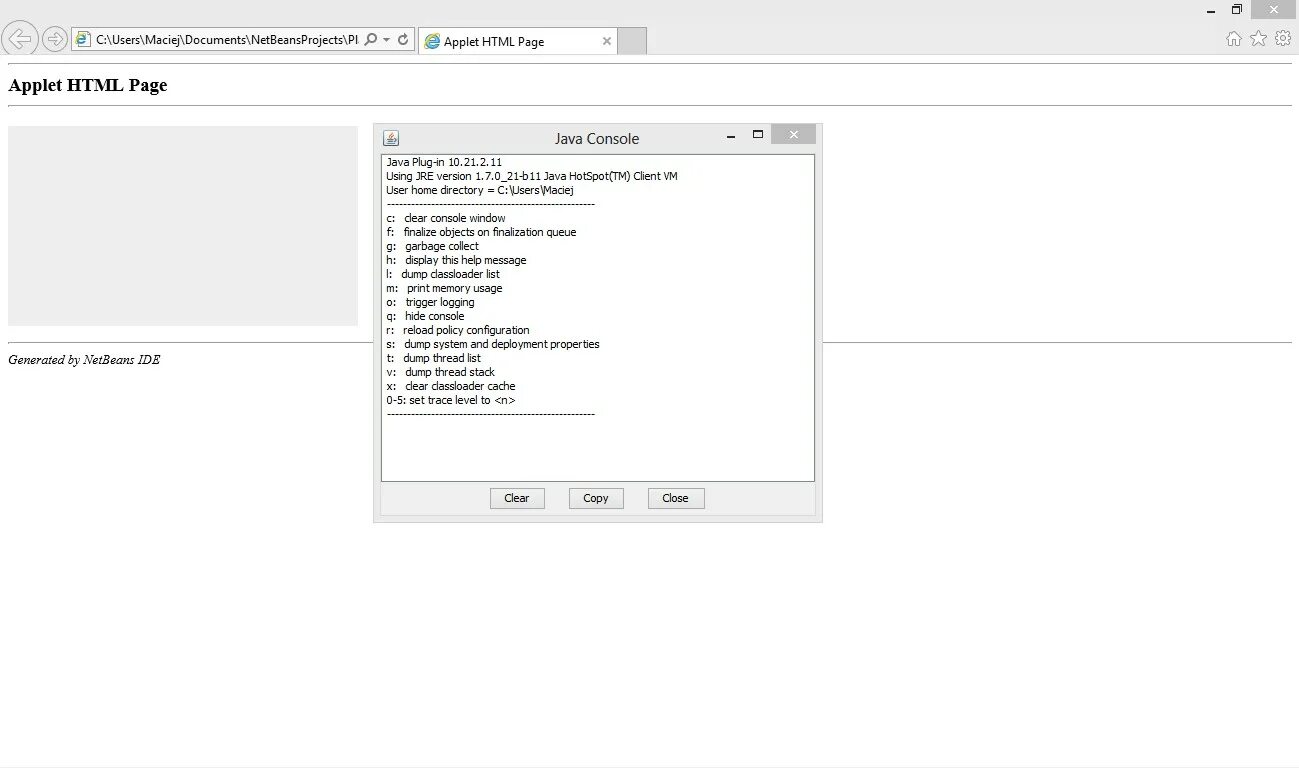The image size is (1299, 768).
Task: Minimize the browser window
Action: 1211,10
